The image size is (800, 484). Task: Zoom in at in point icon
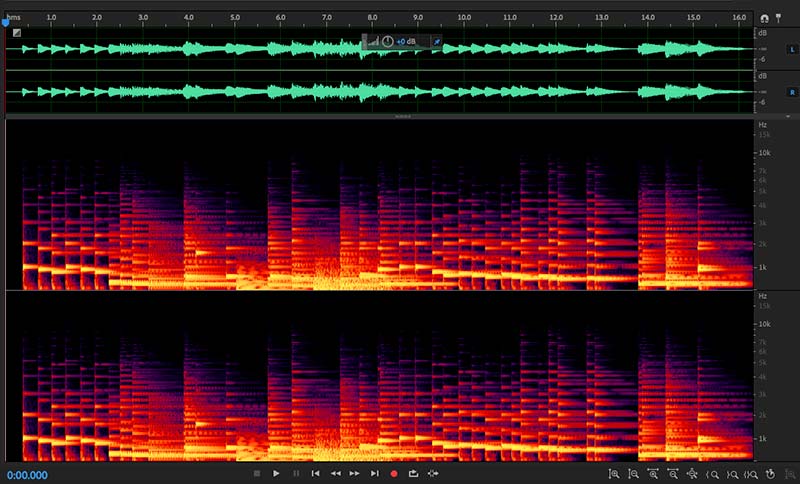[x=712, y=474]
